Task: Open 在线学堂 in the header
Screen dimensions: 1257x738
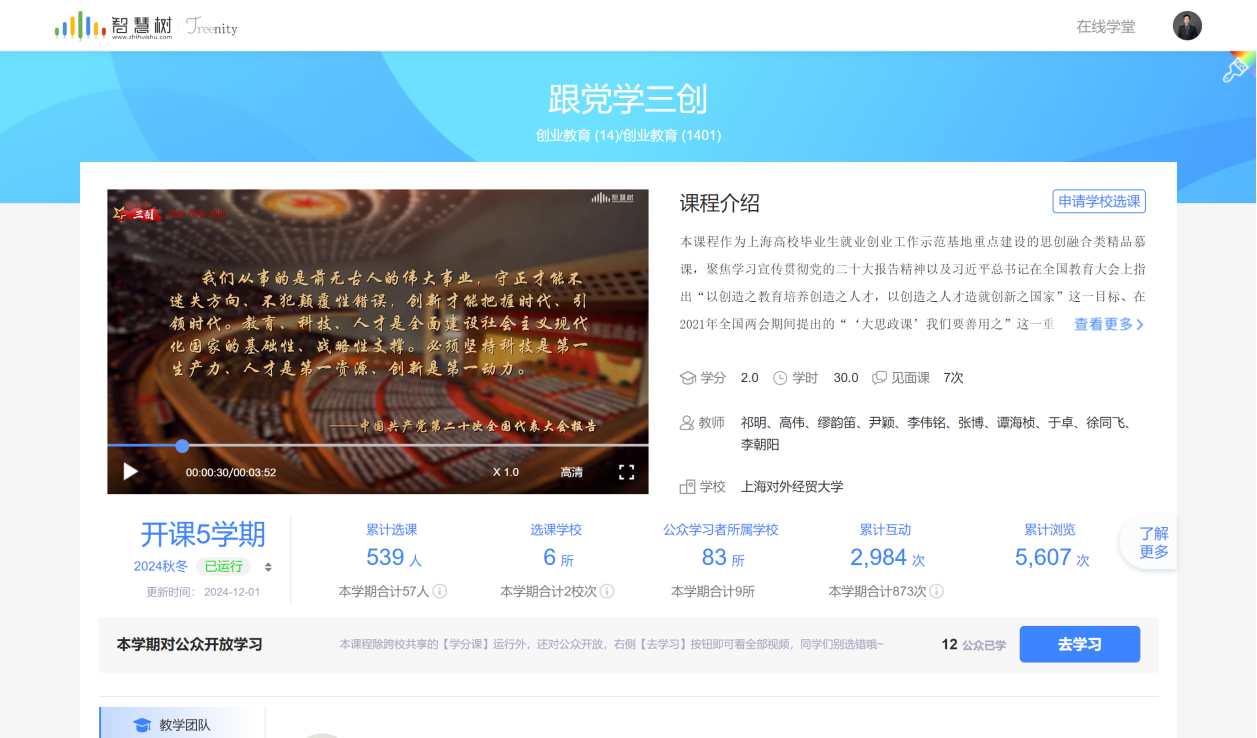Action: tap(1106, 27)
